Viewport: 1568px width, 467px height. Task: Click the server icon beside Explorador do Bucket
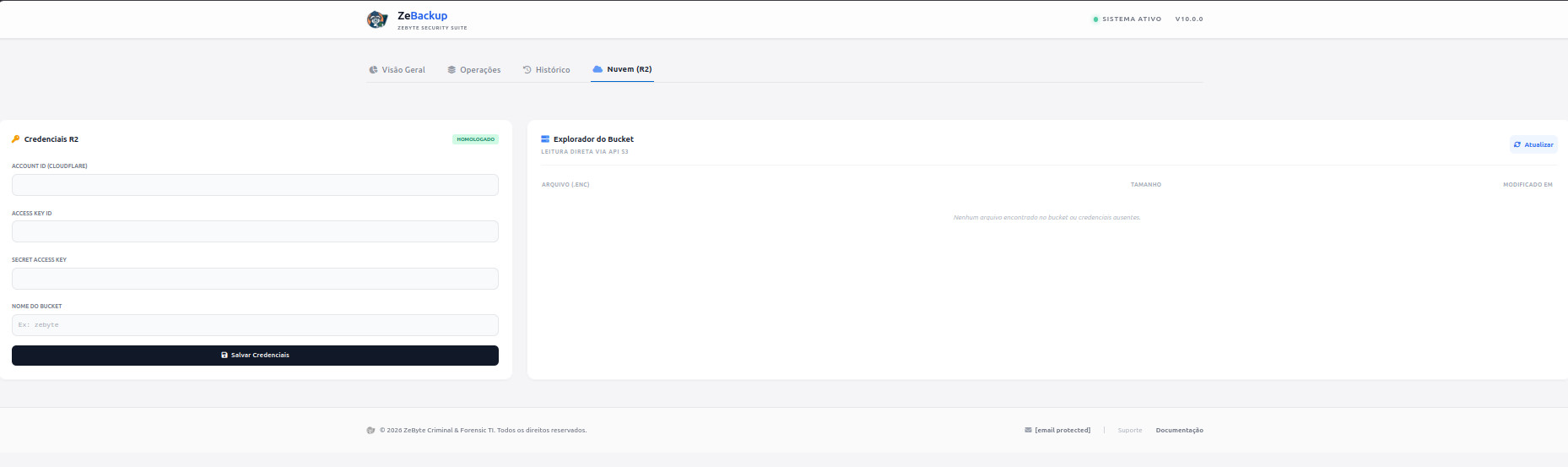tap(545, 139)
